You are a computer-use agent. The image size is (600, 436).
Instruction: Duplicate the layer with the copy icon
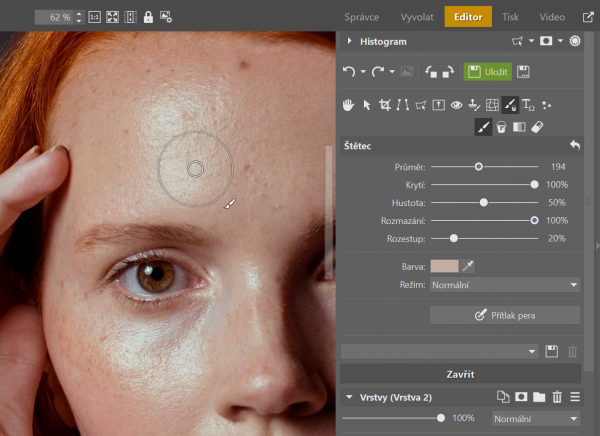503,397
